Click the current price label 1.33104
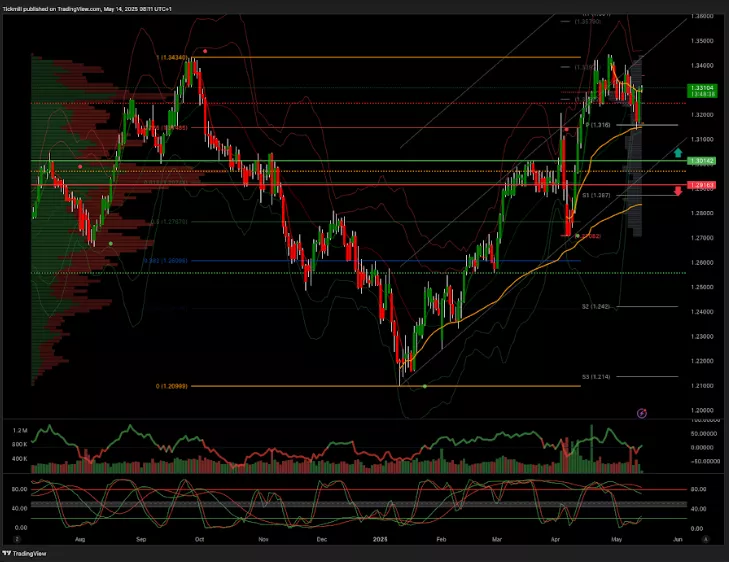The image size is (729, 562). click(x=702, y=89)
